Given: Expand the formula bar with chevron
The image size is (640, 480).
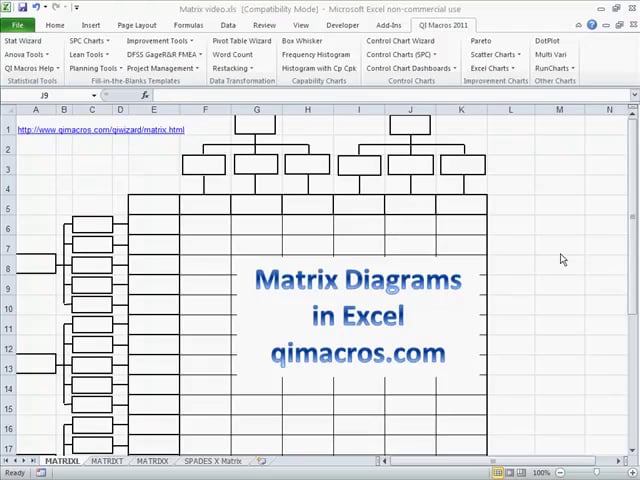Looking at the screenshot, I should click(634, 95).
